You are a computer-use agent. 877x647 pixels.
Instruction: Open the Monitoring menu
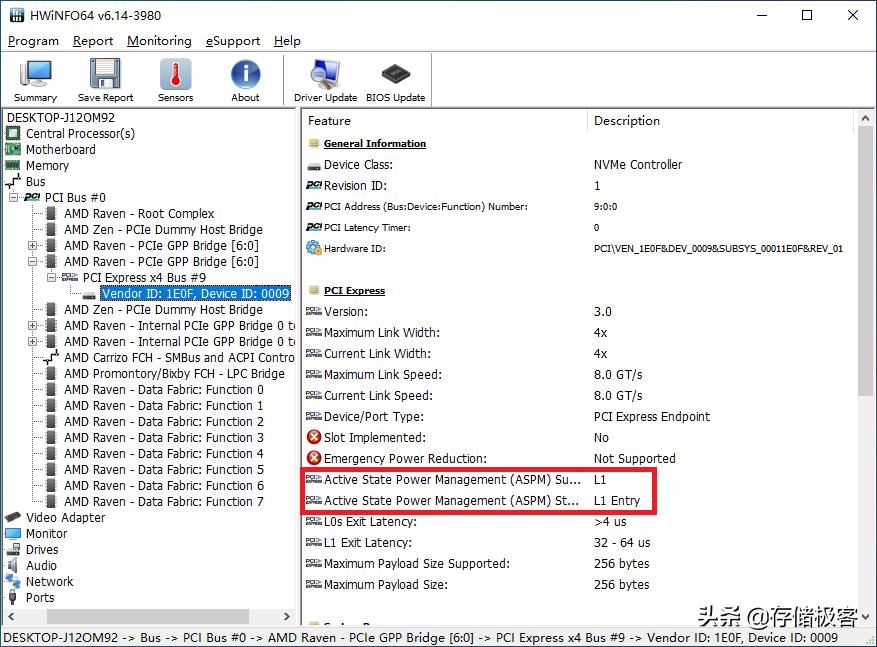pyautogui.click(x=159, y=41)
